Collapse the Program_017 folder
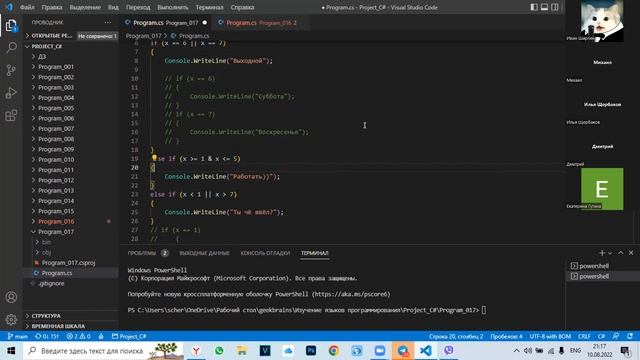Screen dimensions: 640x360 click(71, 232)
